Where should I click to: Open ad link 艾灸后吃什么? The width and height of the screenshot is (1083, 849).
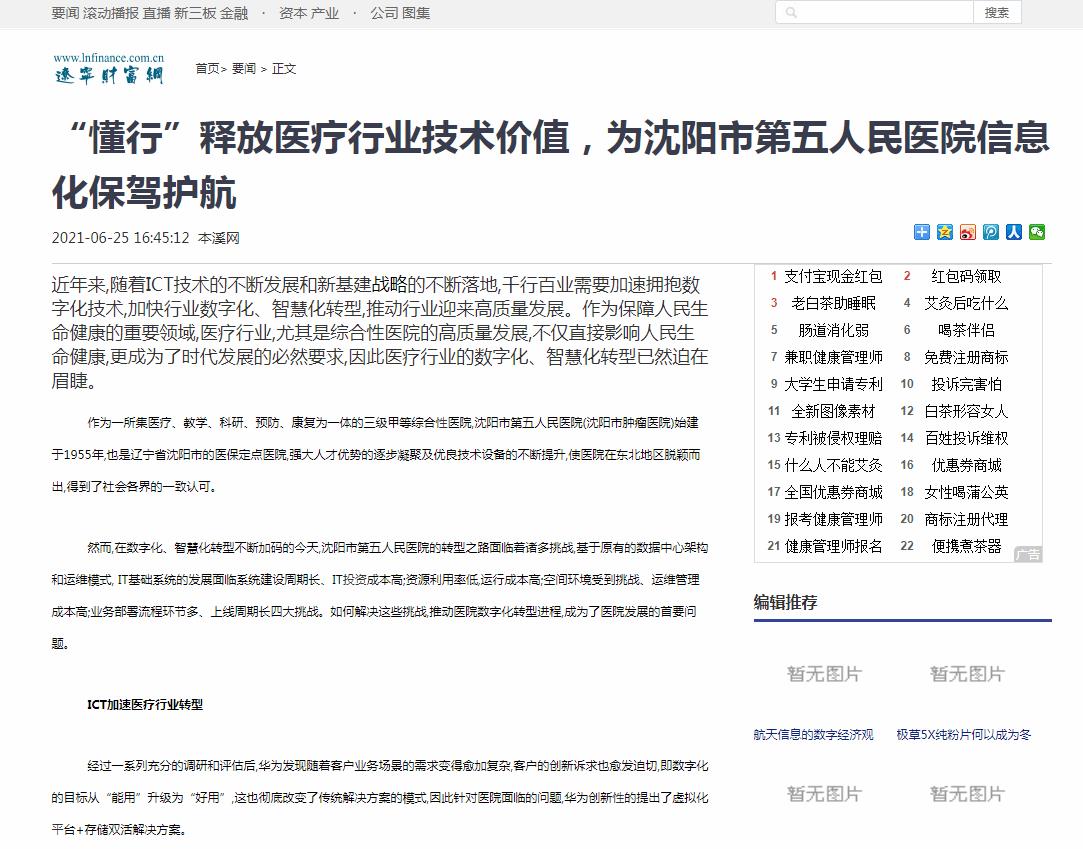(x=966, y=303)
